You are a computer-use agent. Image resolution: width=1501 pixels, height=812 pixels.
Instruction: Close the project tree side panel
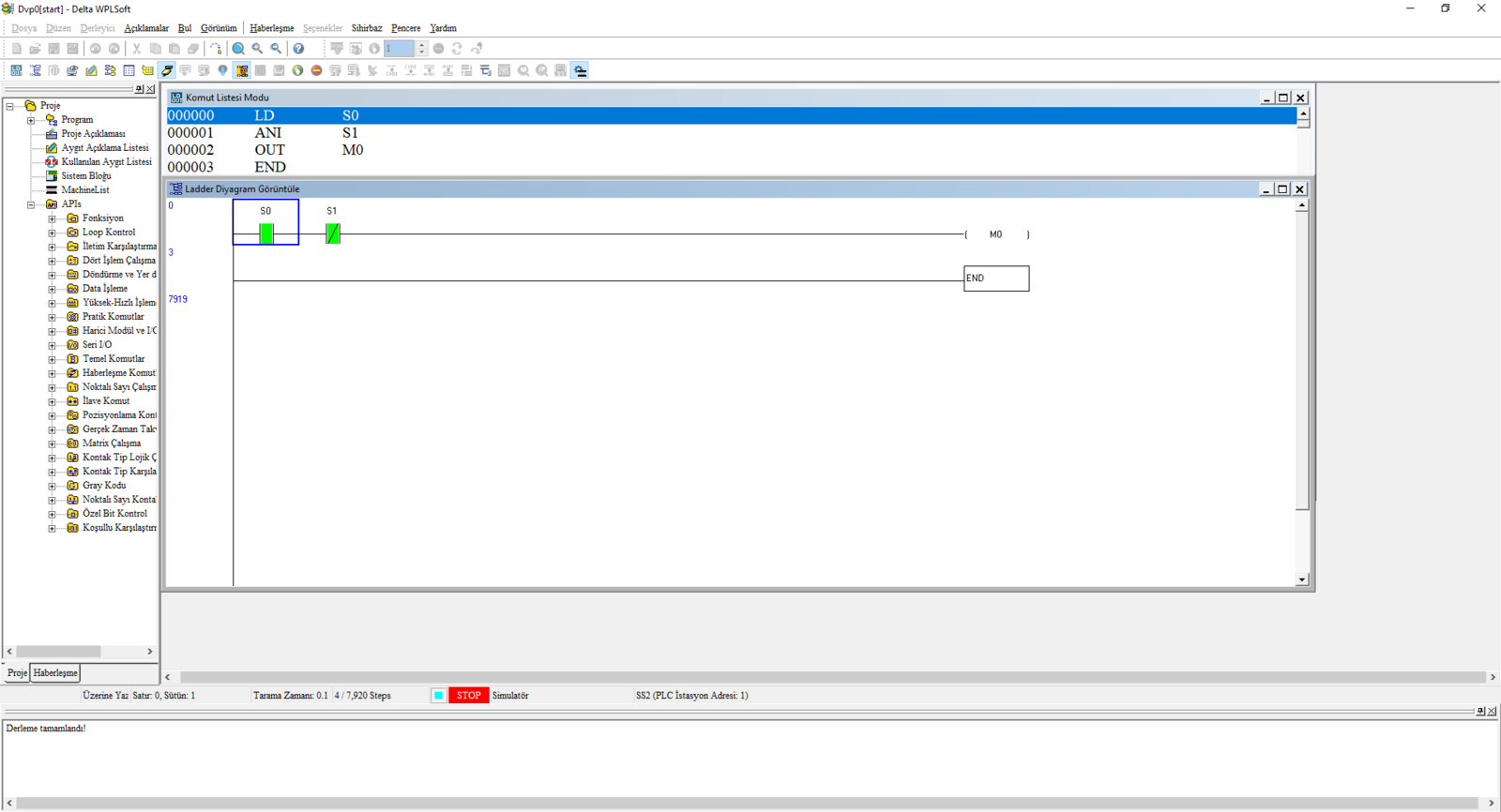pos(150,89)
